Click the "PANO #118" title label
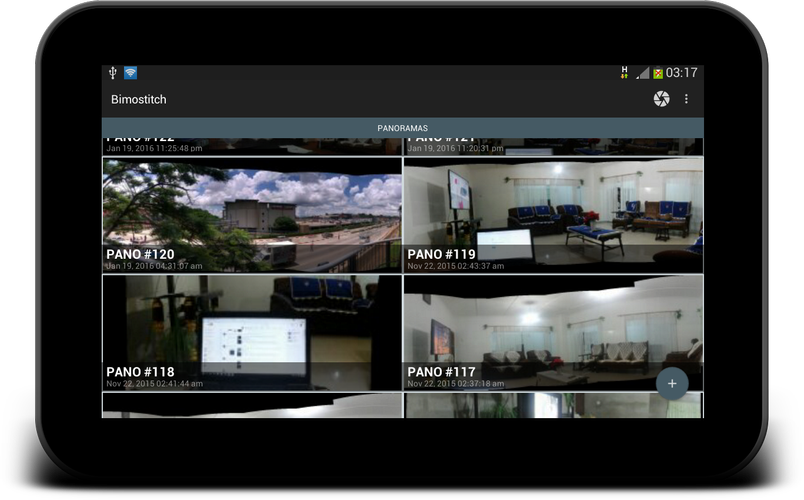This screenshot has height=500, width=804. pos(140,372)
